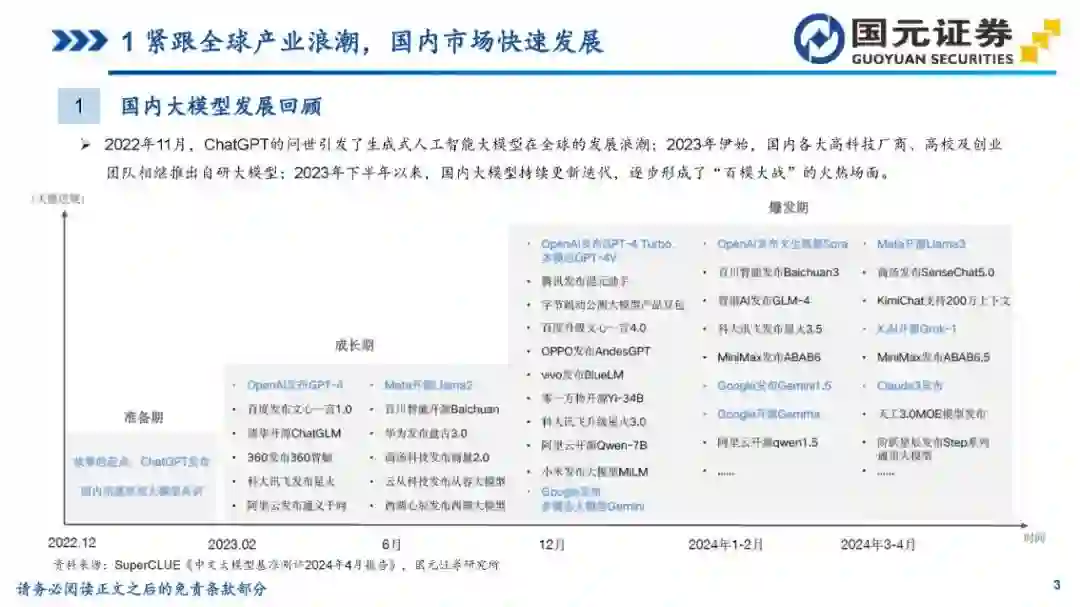
Task: Click the entry X.AI开源Grok-1
Action: click(916, 329)
